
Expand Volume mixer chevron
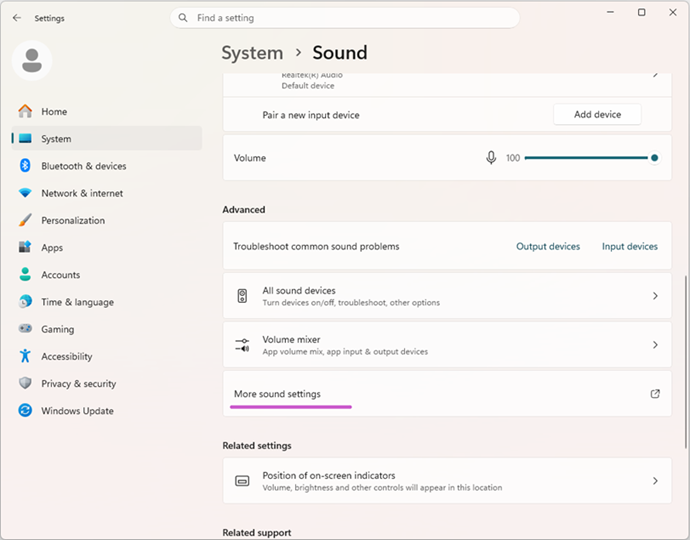click(x=655, y=345)
